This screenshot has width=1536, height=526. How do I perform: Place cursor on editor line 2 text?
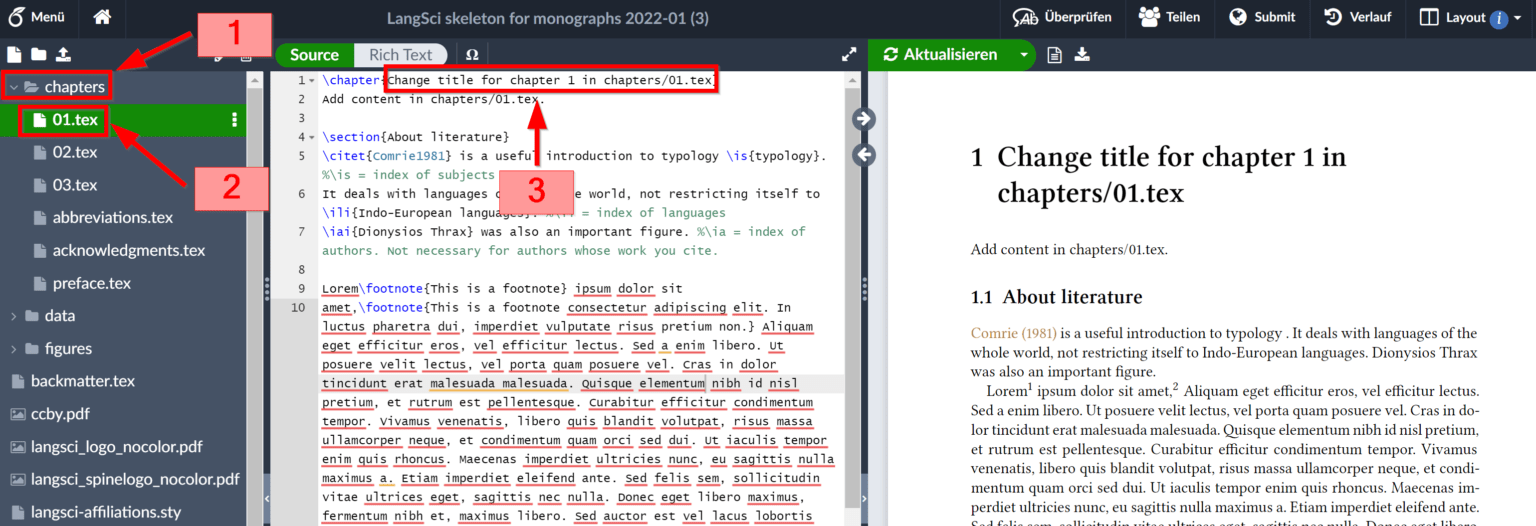point(434,99)
